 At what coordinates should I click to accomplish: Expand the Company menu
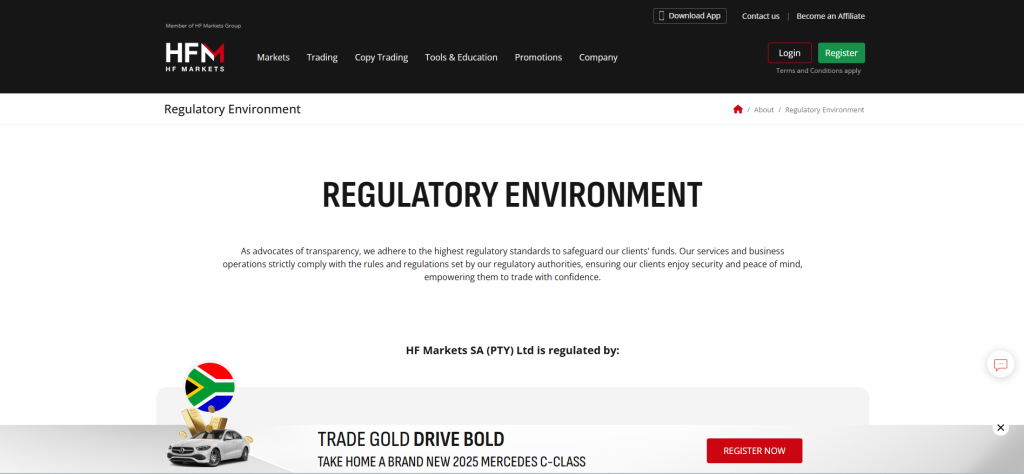[598, 57]
